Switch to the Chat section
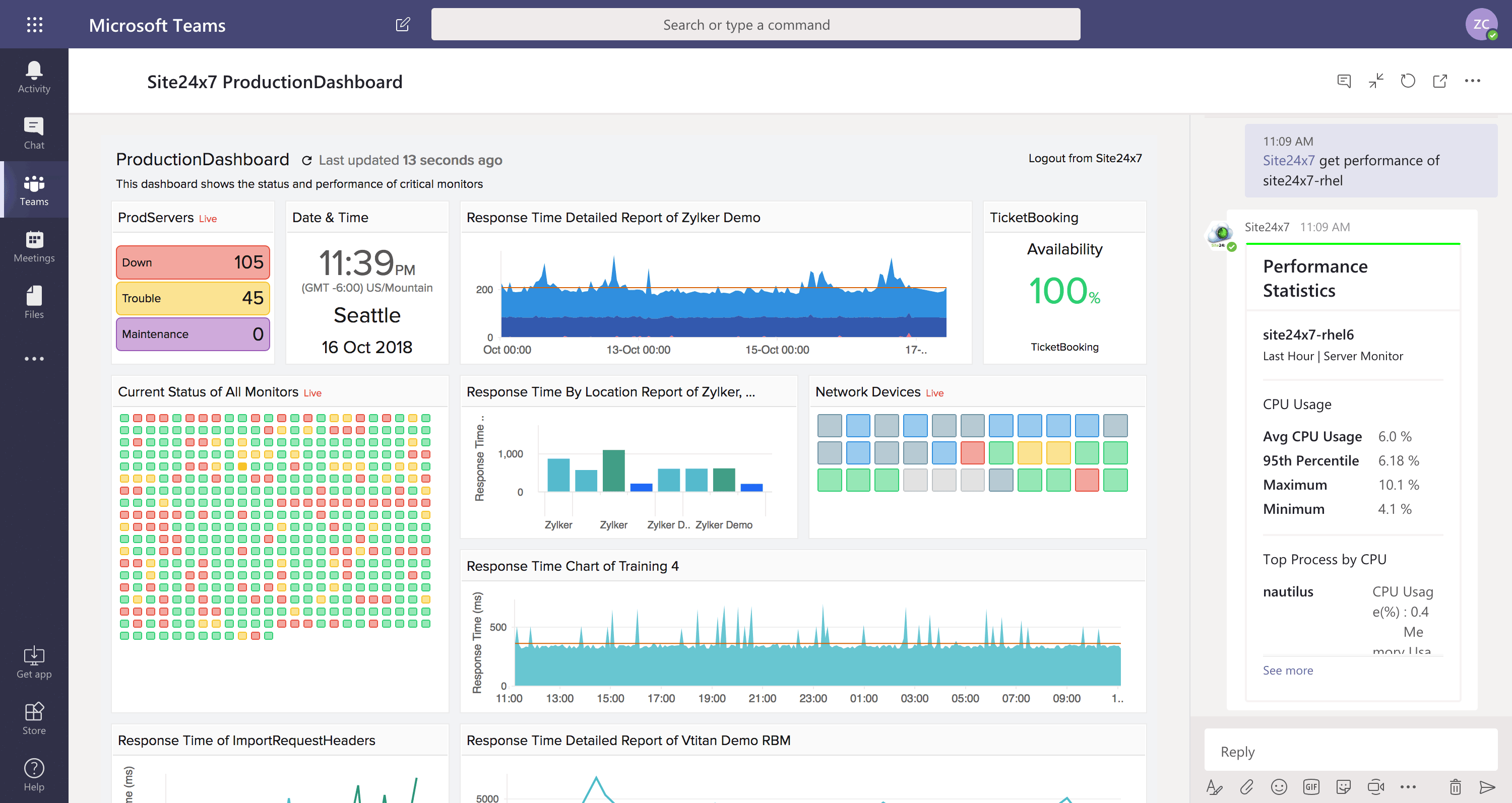The height and width of the screenshot is (803, 1512). 34,133
